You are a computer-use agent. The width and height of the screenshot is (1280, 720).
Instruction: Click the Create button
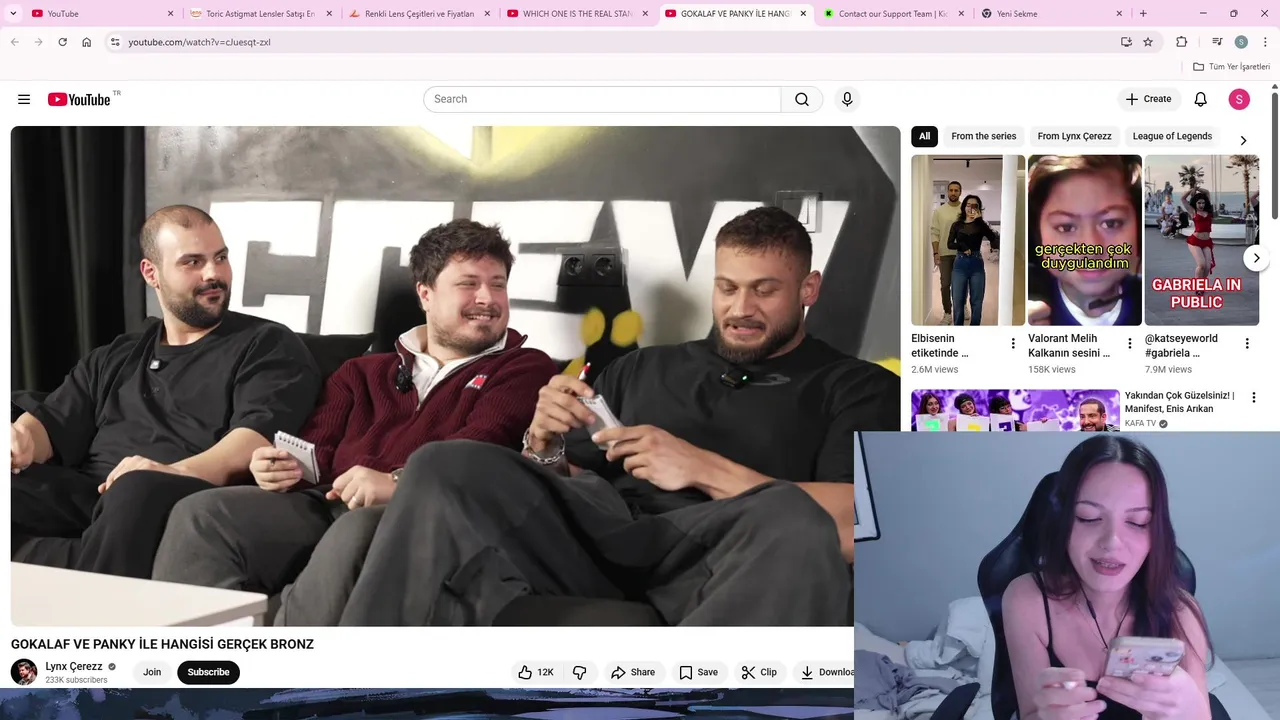[x=1148, y=99]
